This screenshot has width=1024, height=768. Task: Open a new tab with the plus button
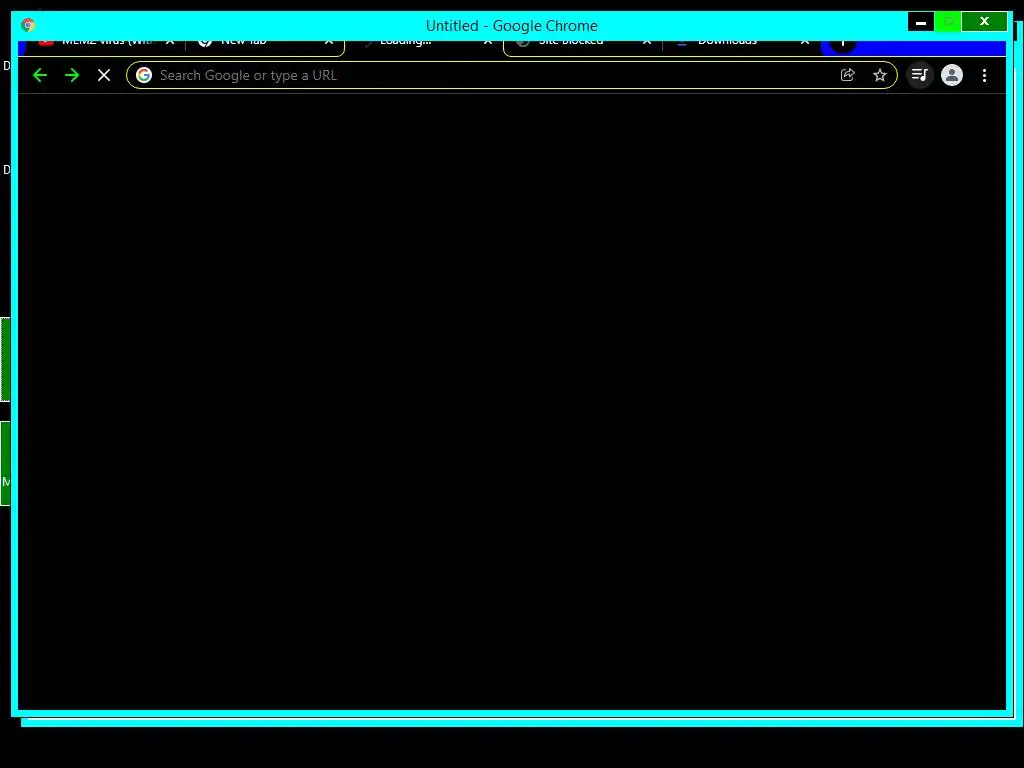[842, 44]
